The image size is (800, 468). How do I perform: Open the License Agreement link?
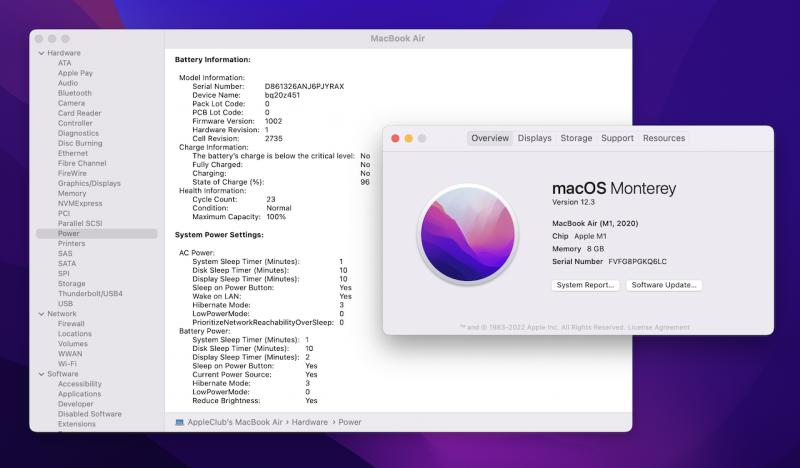[x=659, y=327]
